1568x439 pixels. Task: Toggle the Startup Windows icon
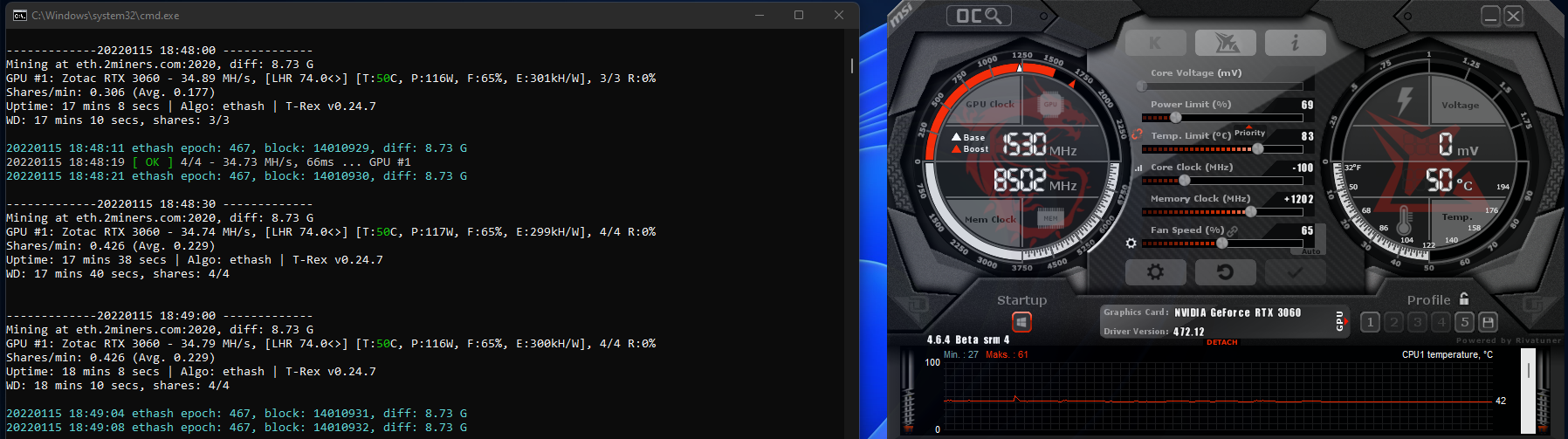coord(1021,322)
